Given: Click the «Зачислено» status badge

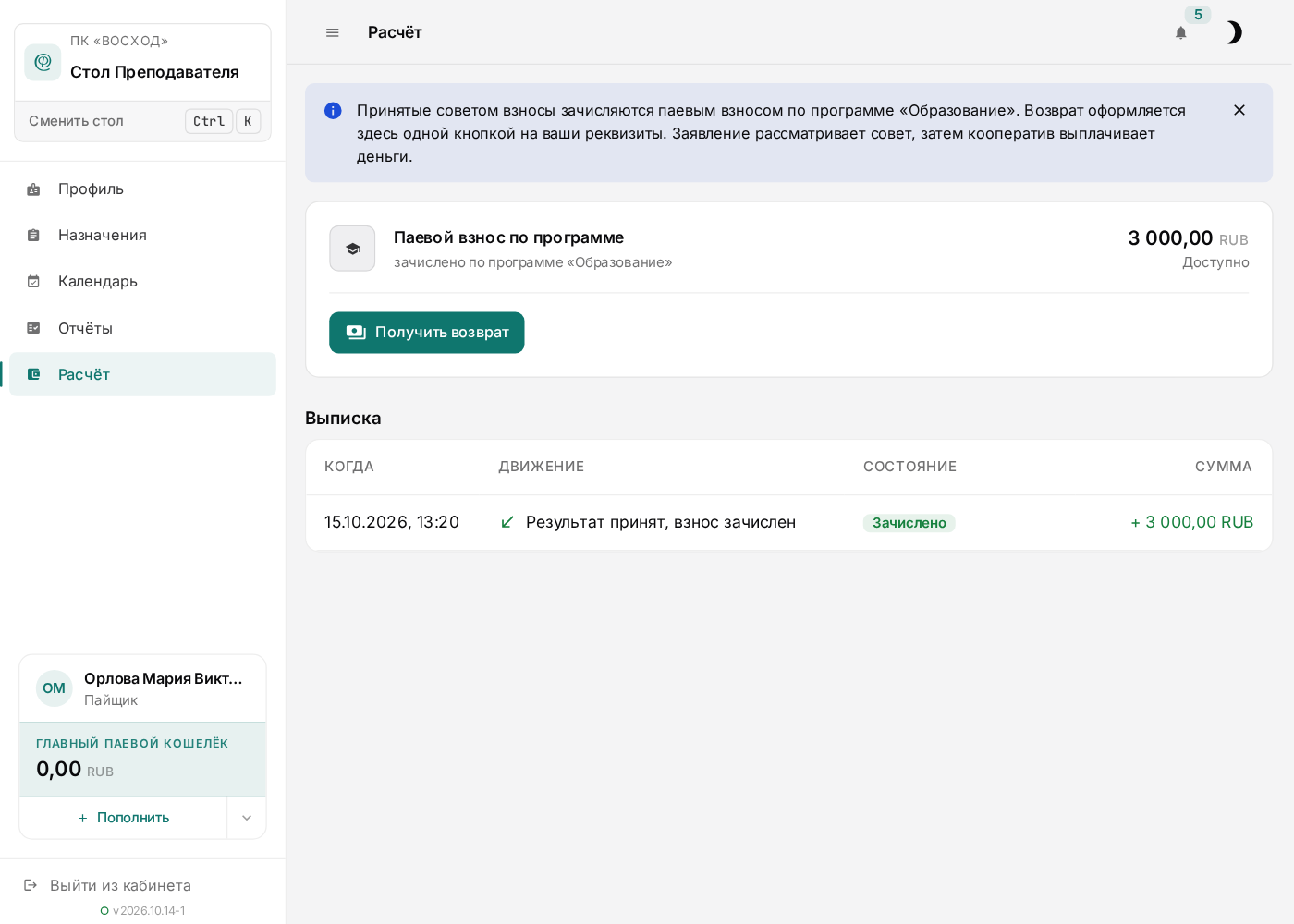Looking at the screenshot, I should pyautogui.click(x=909, y=523).
